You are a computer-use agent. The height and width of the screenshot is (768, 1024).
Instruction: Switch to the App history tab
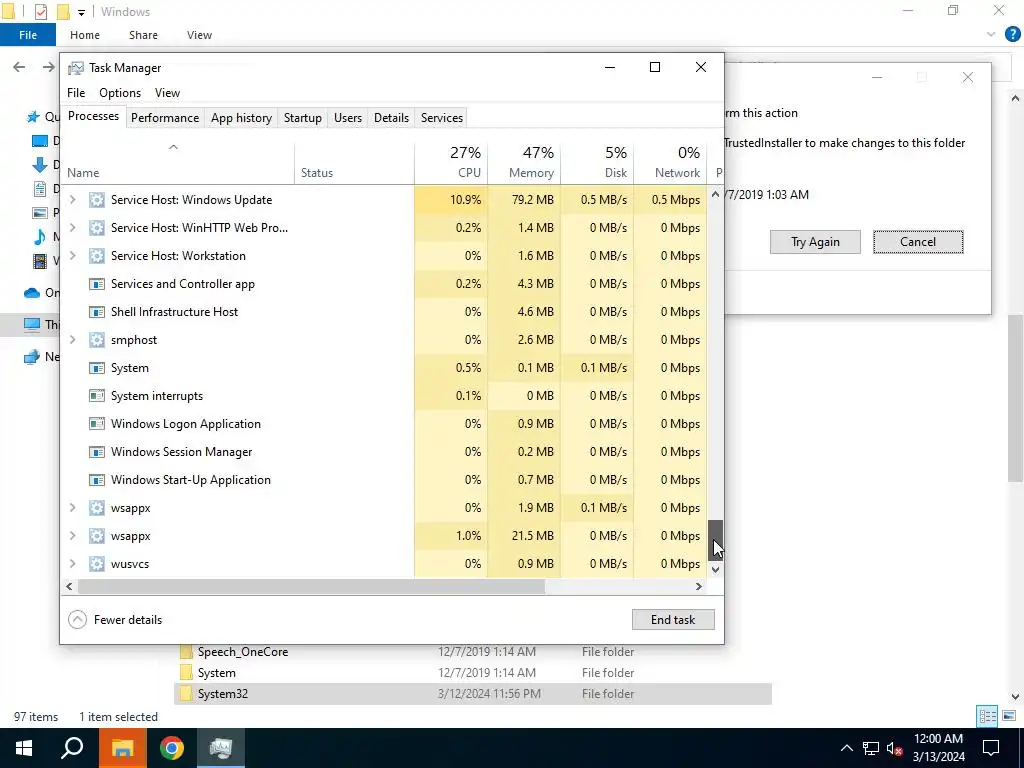point(241,118)
